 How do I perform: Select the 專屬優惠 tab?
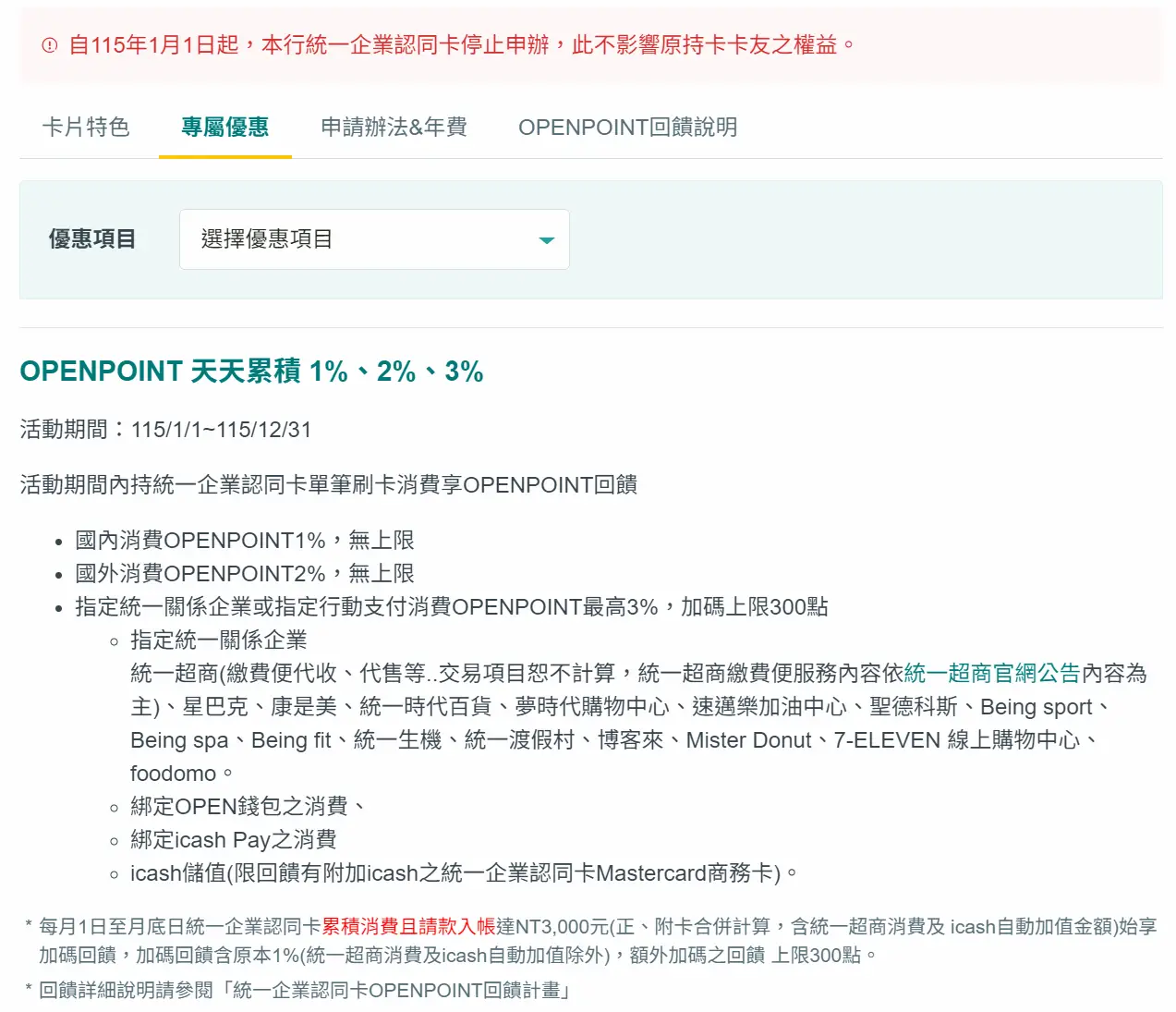pyautogui.click(x=224, y=128)
